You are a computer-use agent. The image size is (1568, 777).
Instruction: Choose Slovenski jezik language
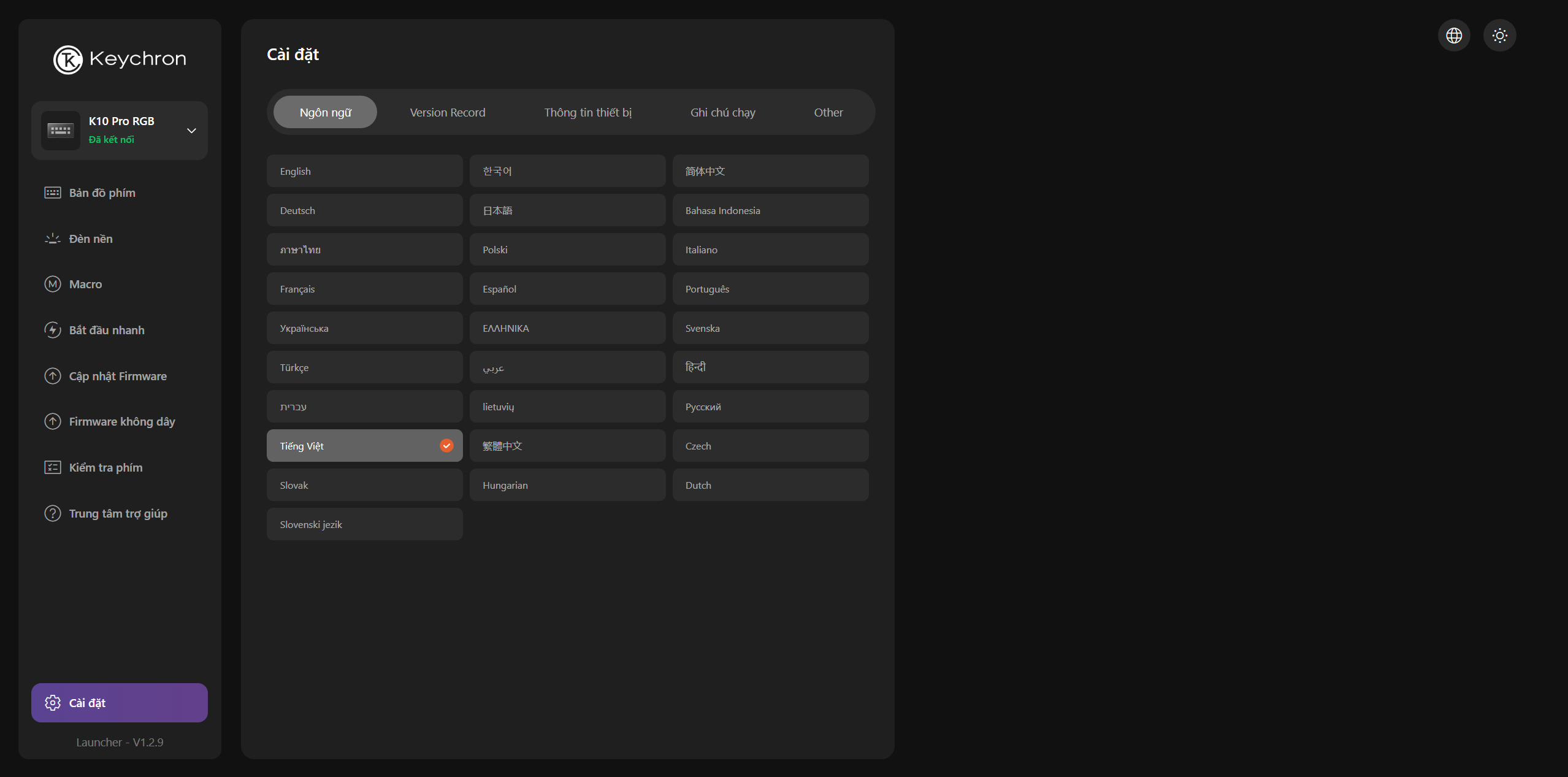tap(364, 524)
